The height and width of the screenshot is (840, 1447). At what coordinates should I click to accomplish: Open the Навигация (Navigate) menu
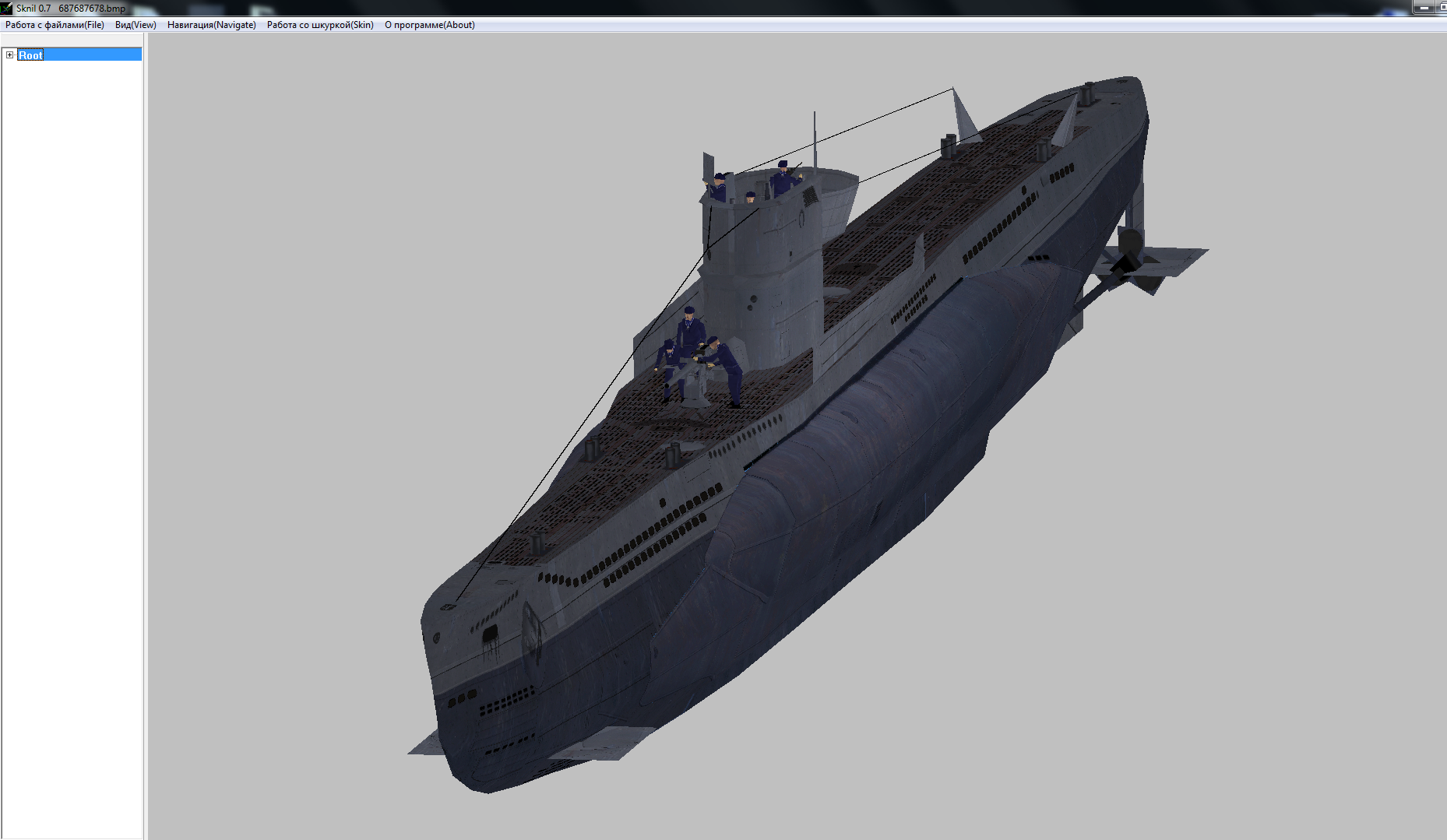click(x=211, y=25)
